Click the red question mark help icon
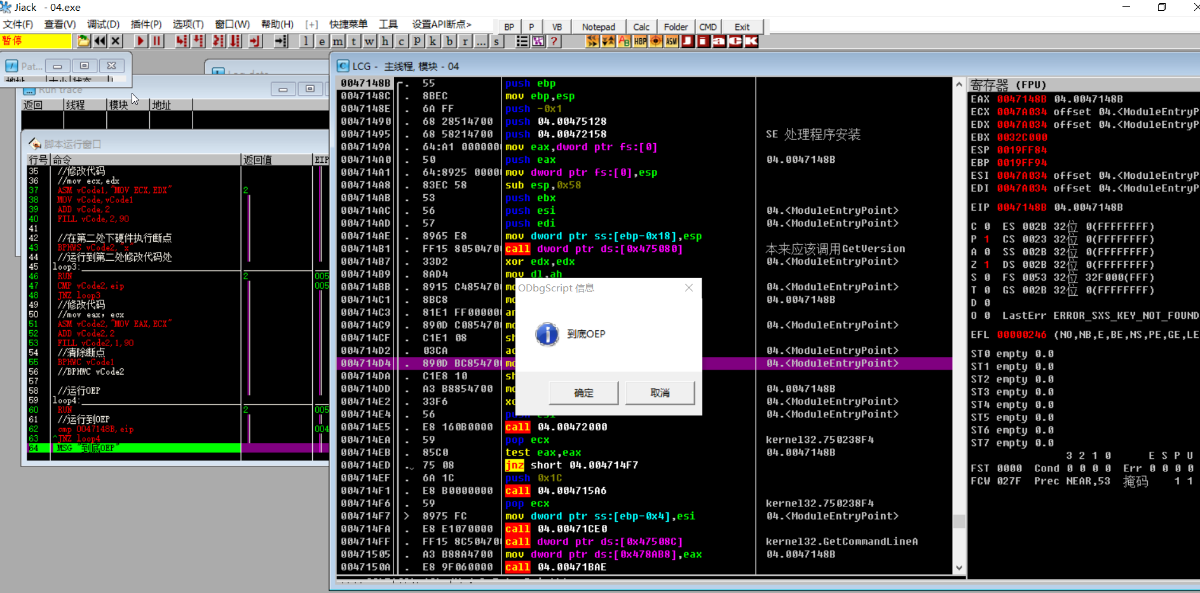 (x=554, y=41)
